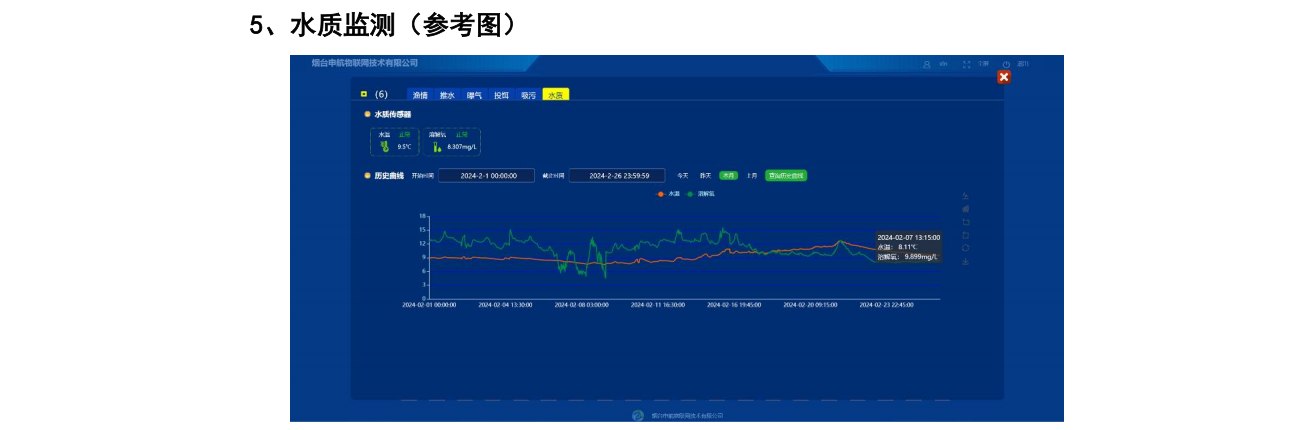Image resolution: width=1308 pixels, height=430 pixels.
Task: Select the 今天 quick range
Action: pos(683,175)
